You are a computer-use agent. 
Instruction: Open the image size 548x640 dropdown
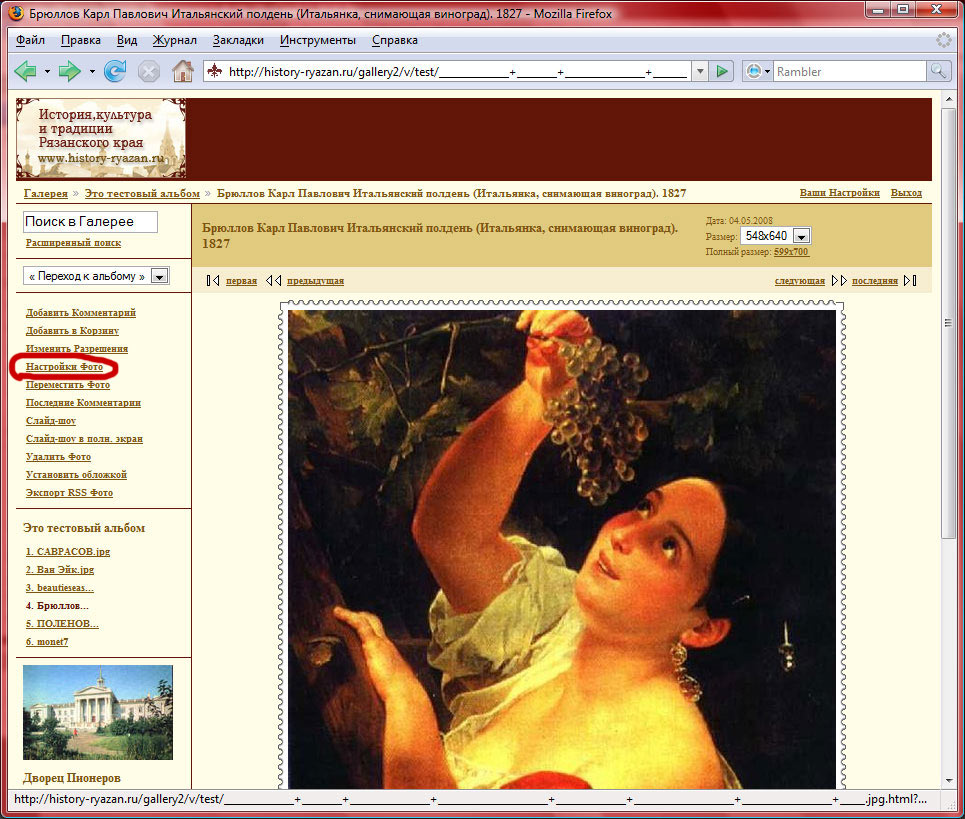pyautogui.click(x=775, y=236)
